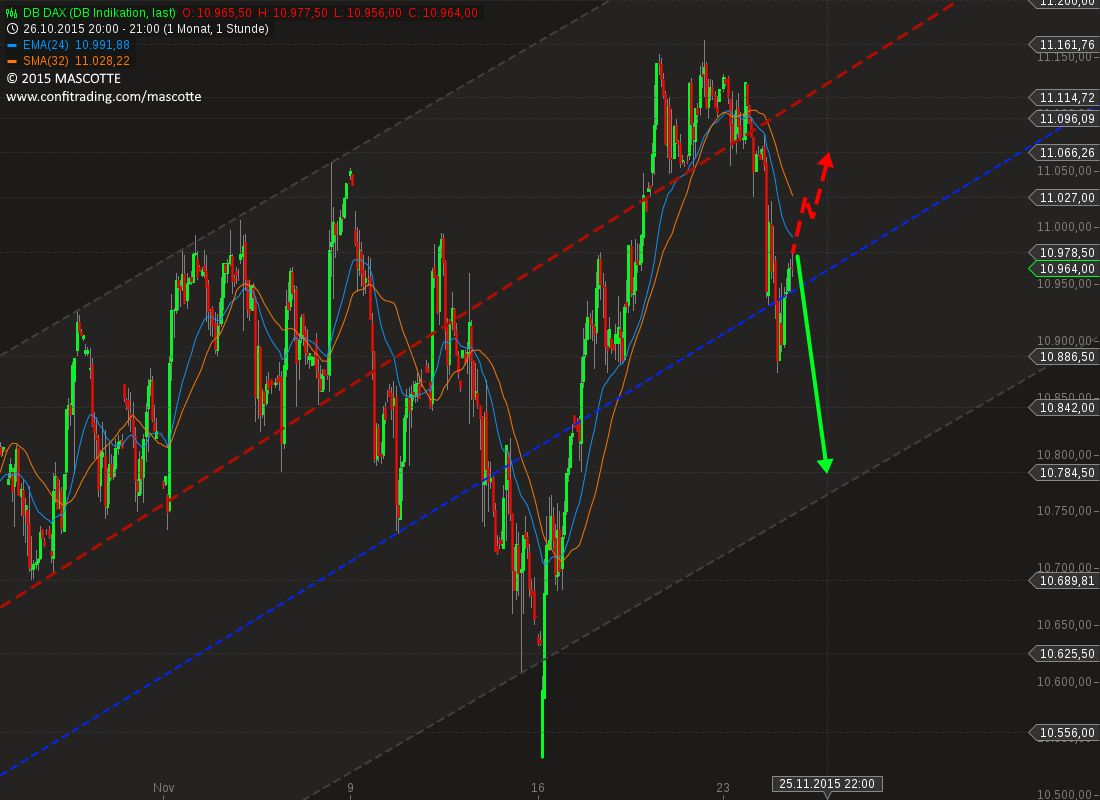The height and width of the screenshot is (800, 1100).
Task: Click the '9' date label on the time axis
Action: coord(350,787)
